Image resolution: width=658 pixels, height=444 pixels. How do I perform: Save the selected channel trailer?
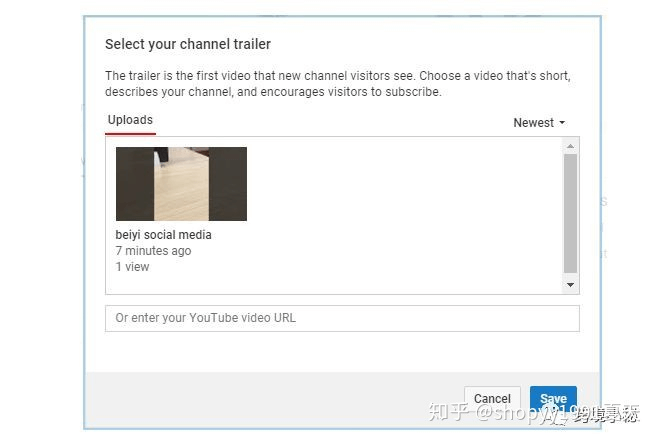pyautogui.click(x=553, y=398)
